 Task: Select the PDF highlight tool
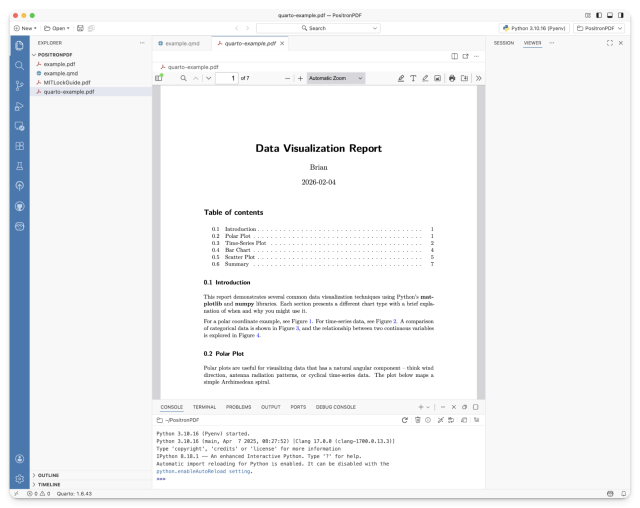(x=401, y=78)
